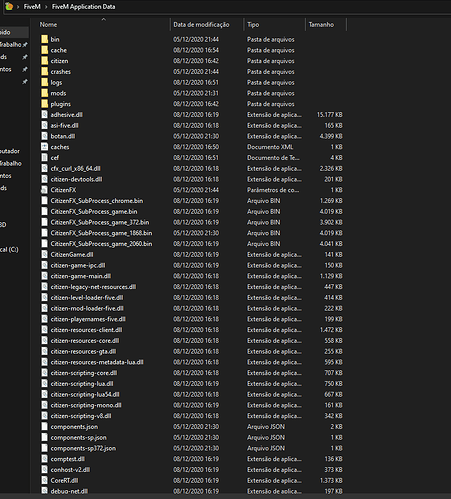This screenshot has height=499, width=451.
Task: Toggle sort direction arrow above Nome
Action: pyautogui.click(x=104, y=19)
